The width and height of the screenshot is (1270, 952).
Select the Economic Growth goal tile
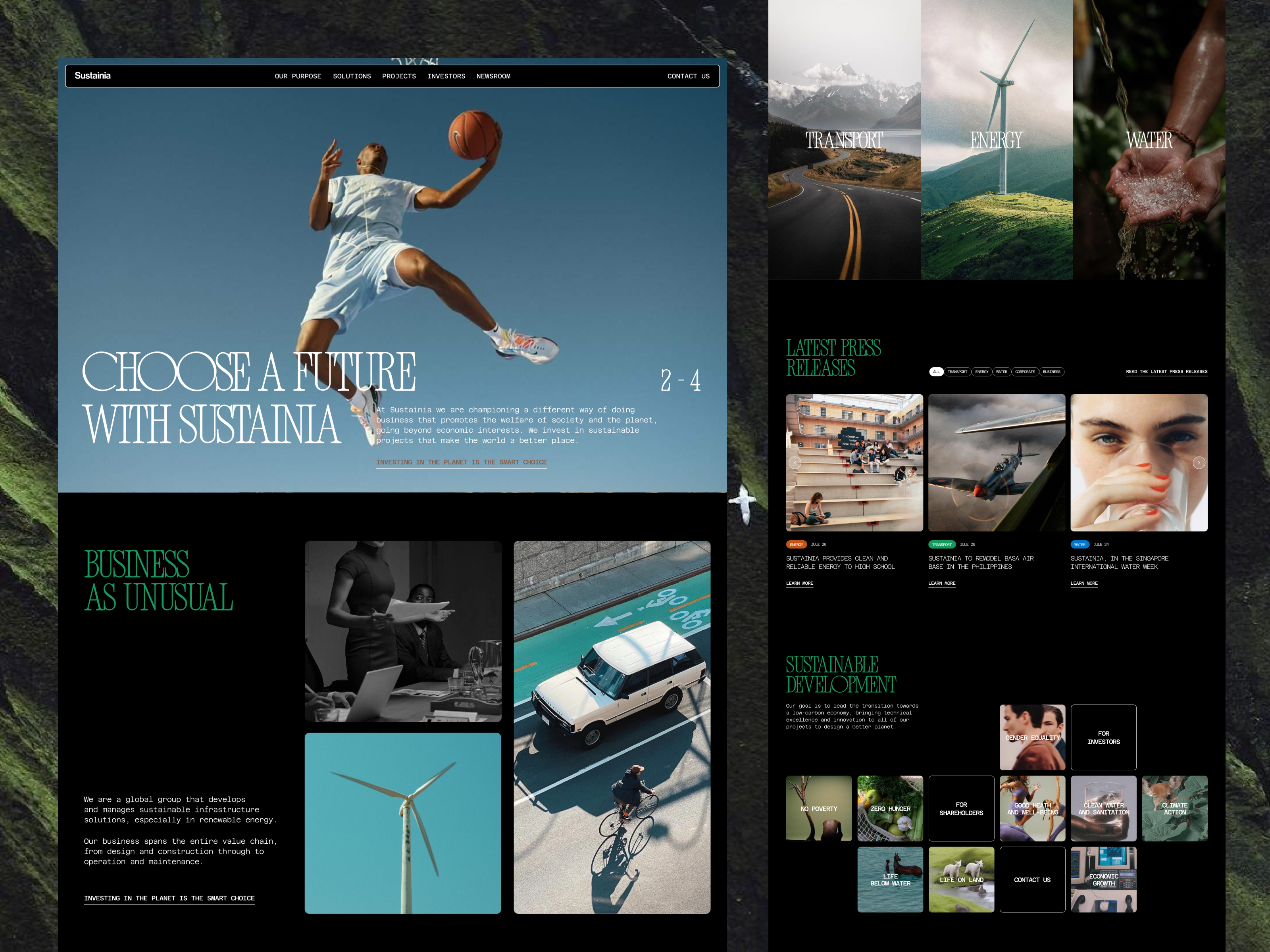pos(1103,880)
